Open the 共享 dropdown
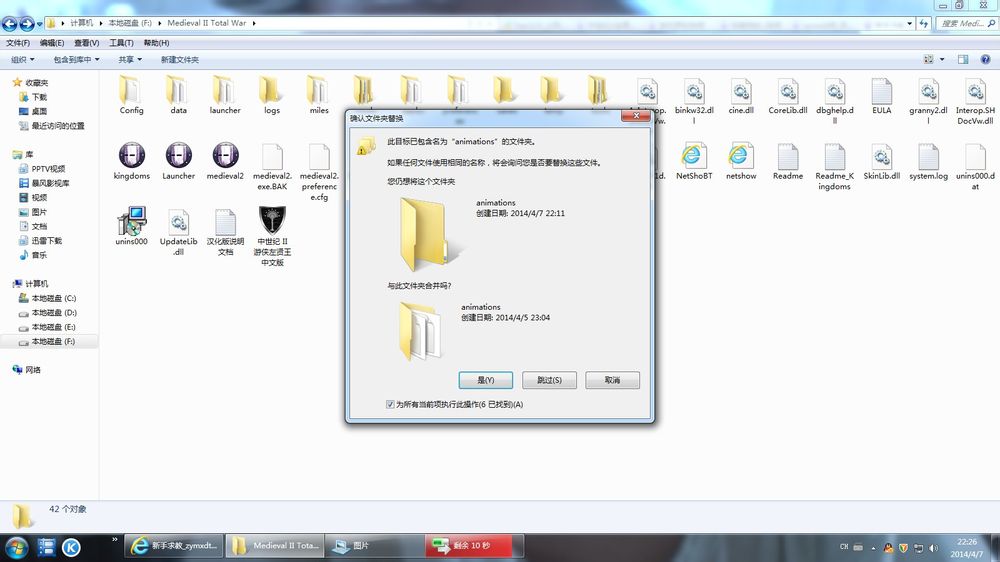The width and height of the screenshot is (1000, 562). 129,59
